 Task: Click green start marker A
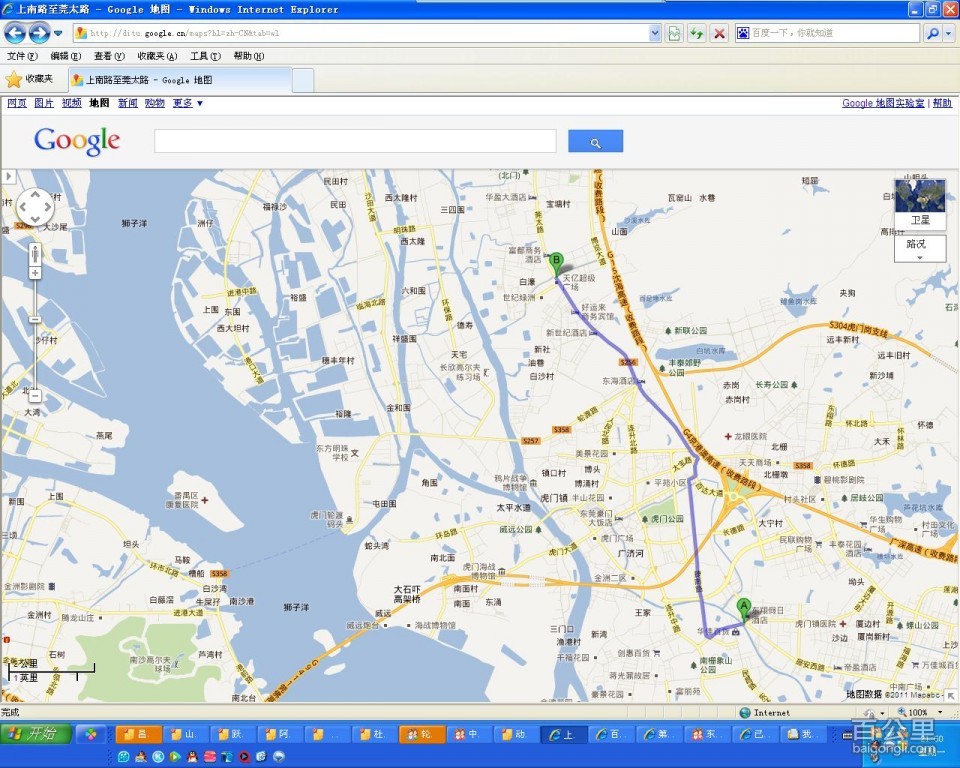743,607
